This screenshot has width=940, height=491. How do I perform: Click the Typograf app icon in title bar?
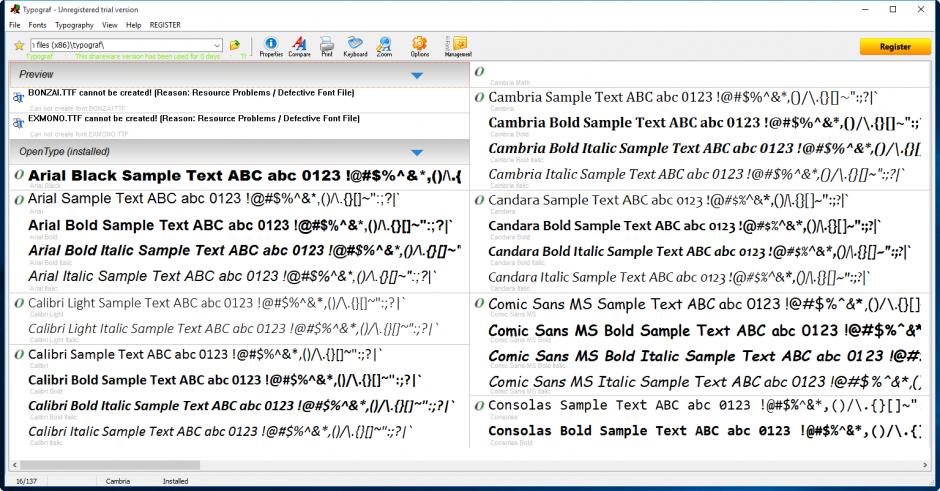pos(15,9)
